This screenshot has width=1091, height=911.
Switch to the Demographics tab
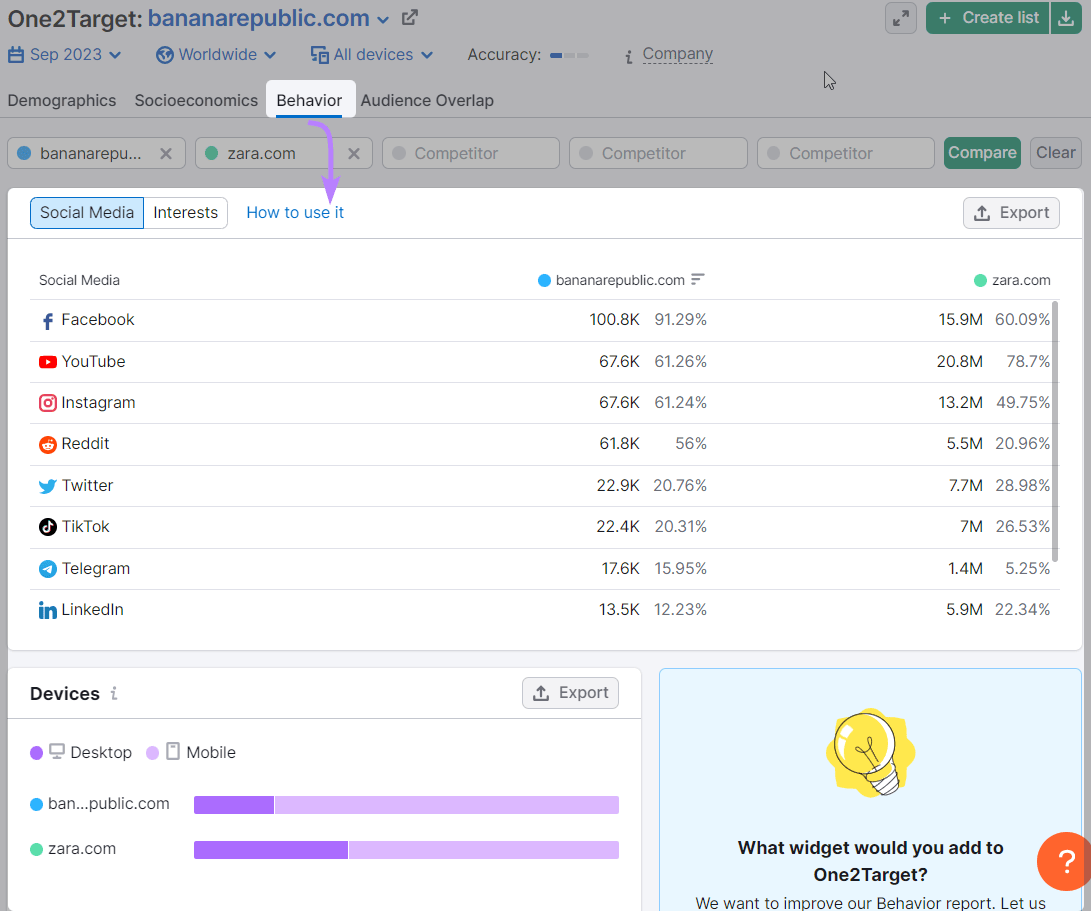pos(61,100)
